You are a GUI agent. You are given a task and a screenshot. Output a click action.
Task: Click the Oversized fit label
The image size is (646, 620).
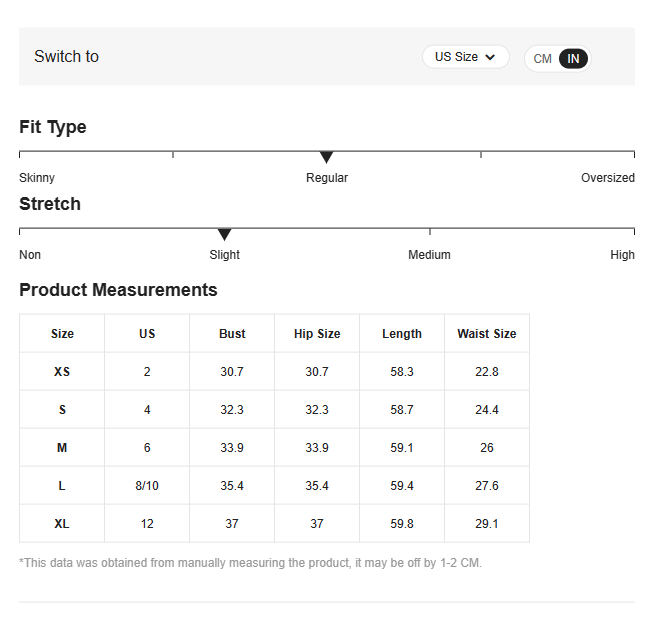pos(608,178)
